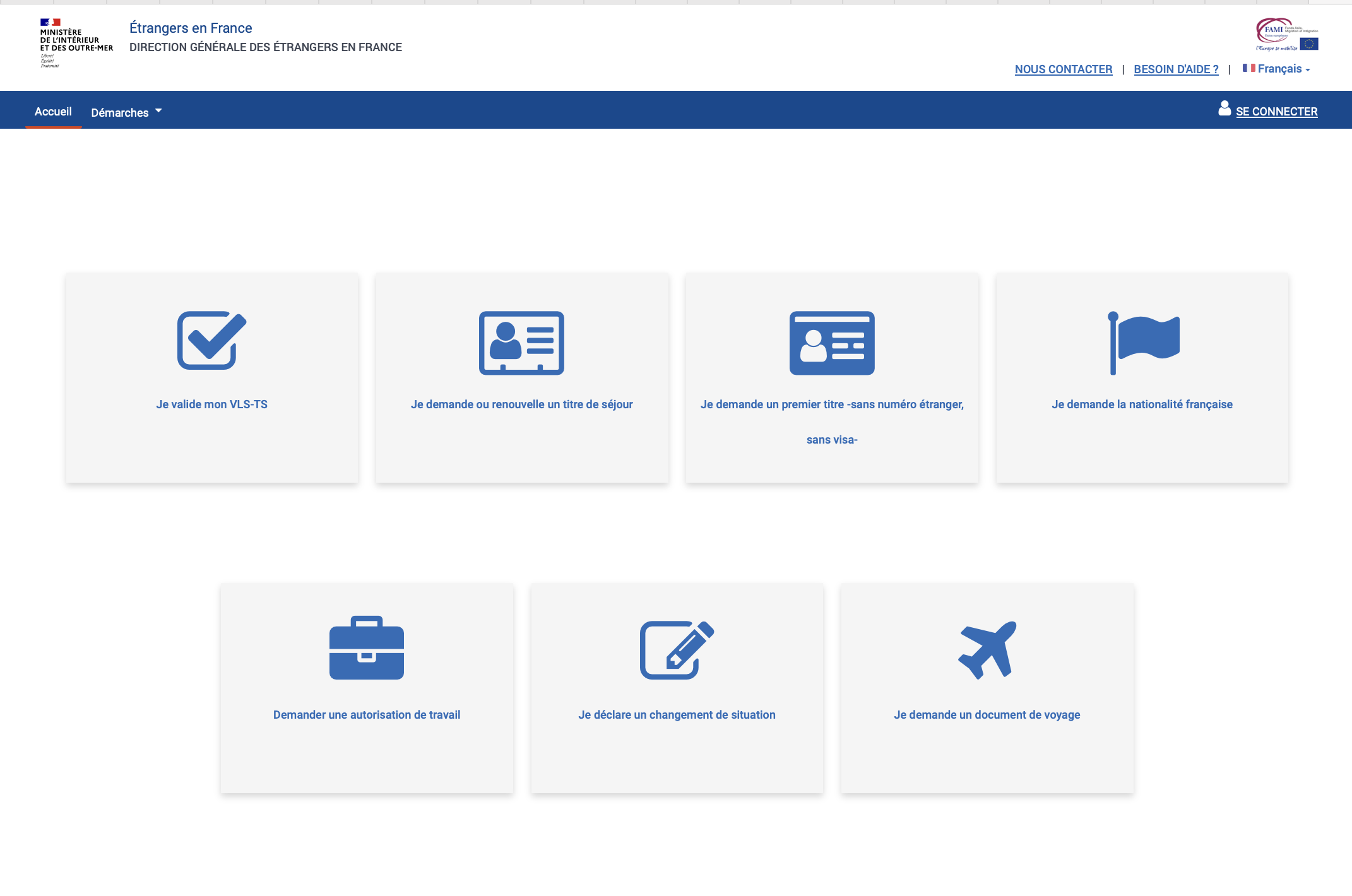Click the card icon for premier titre sans visa

832,343
